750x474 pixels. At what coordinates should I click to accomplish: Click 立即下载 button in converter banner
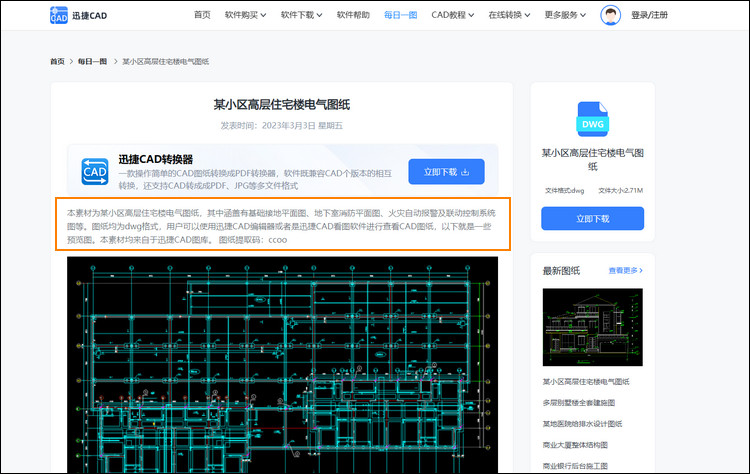(x=446, y=172)
